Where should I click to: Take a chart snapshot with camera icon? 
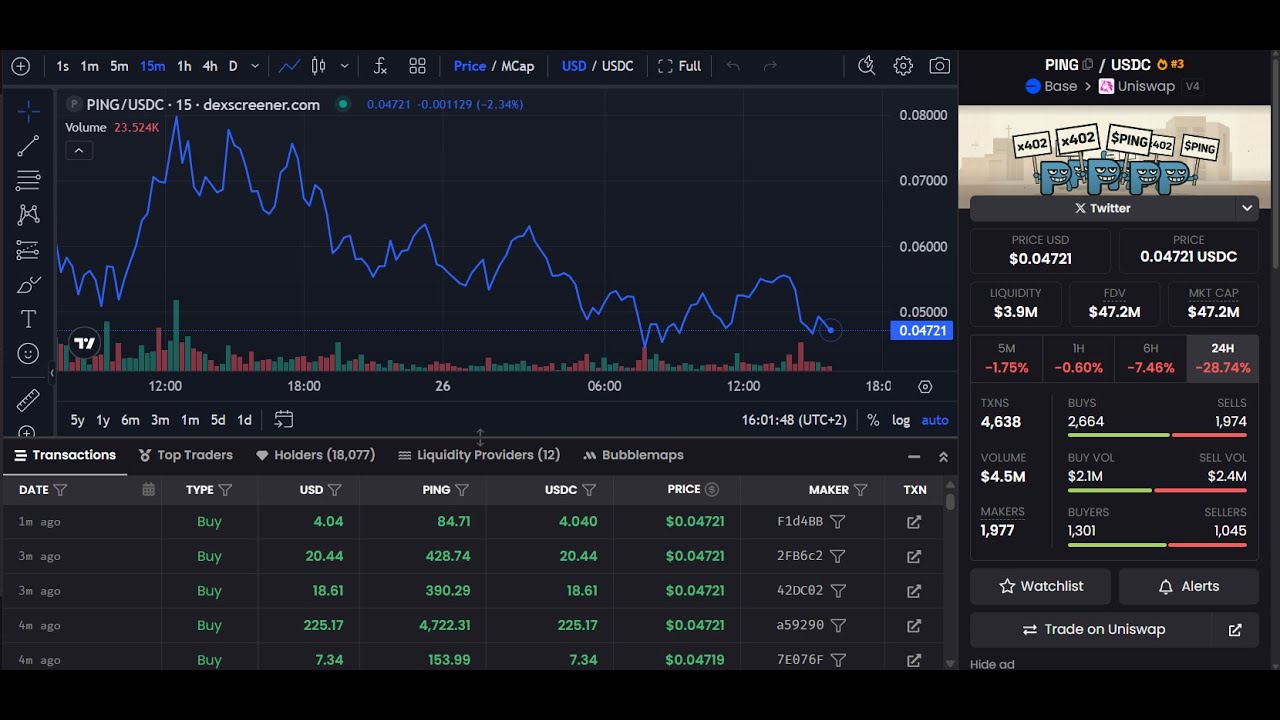pyautogui.click(x=939, y=66)
